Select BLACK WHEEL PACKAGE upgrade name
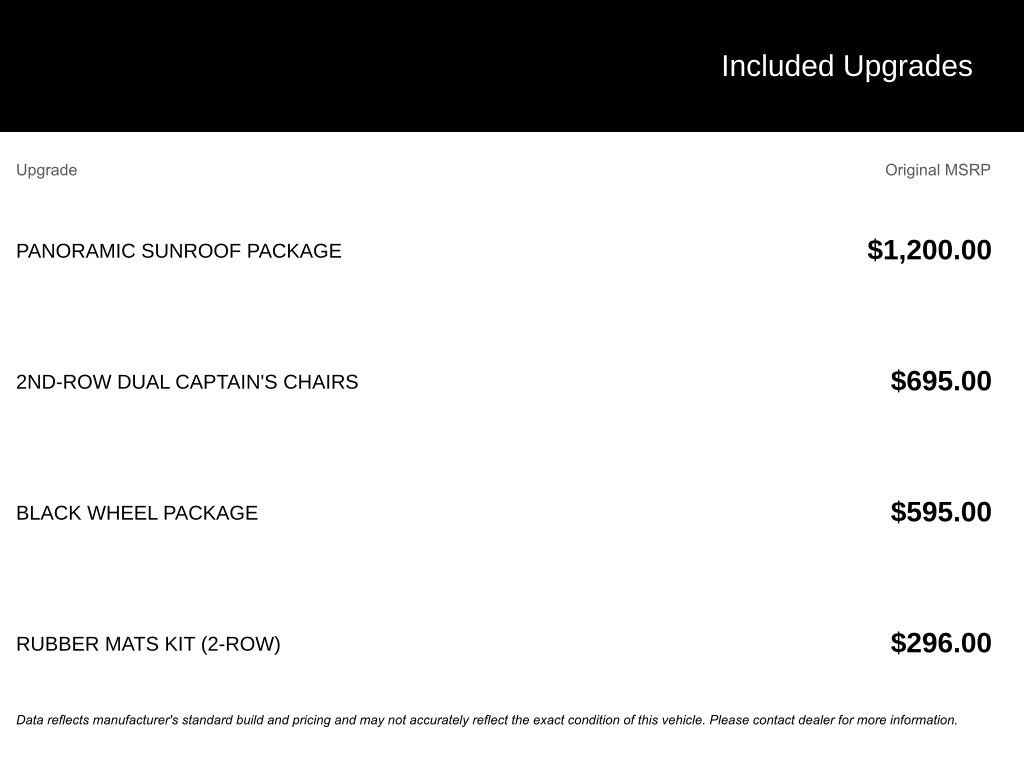This screenshot has width=1024, height=768. (x=136, y=513)
